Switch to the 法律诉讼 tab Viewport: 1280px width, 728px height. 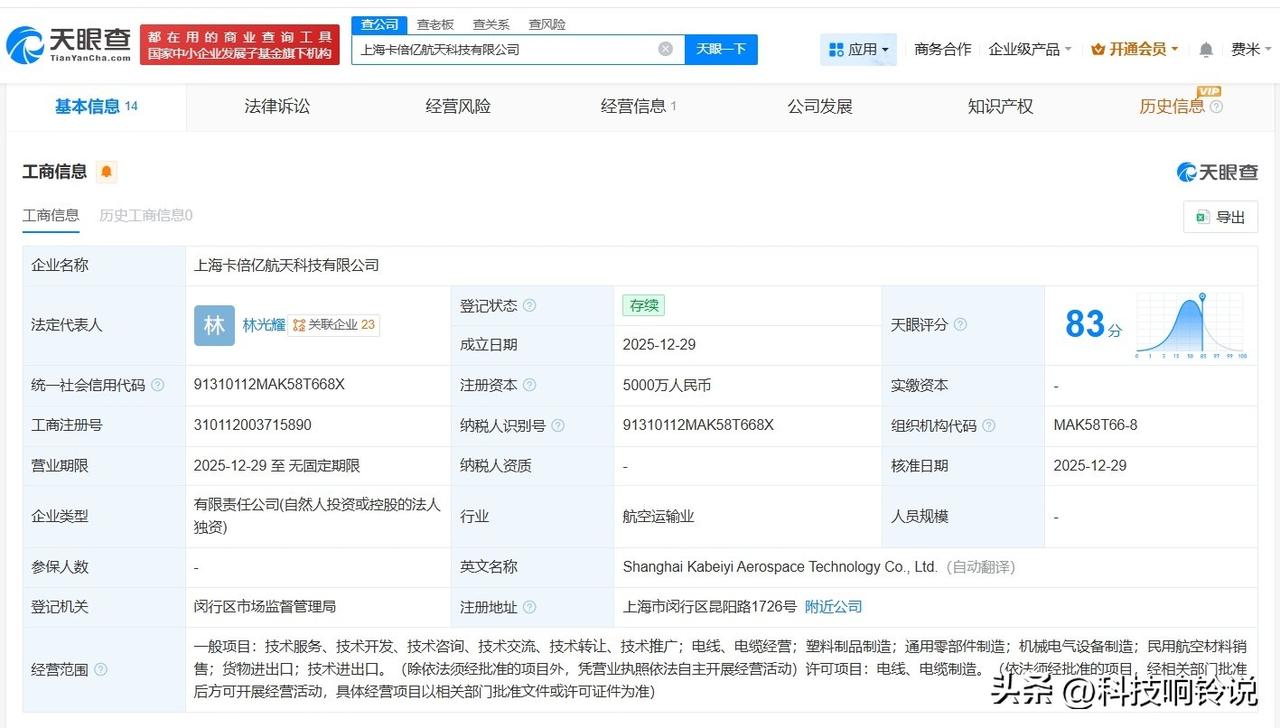(x=276, y=106)
